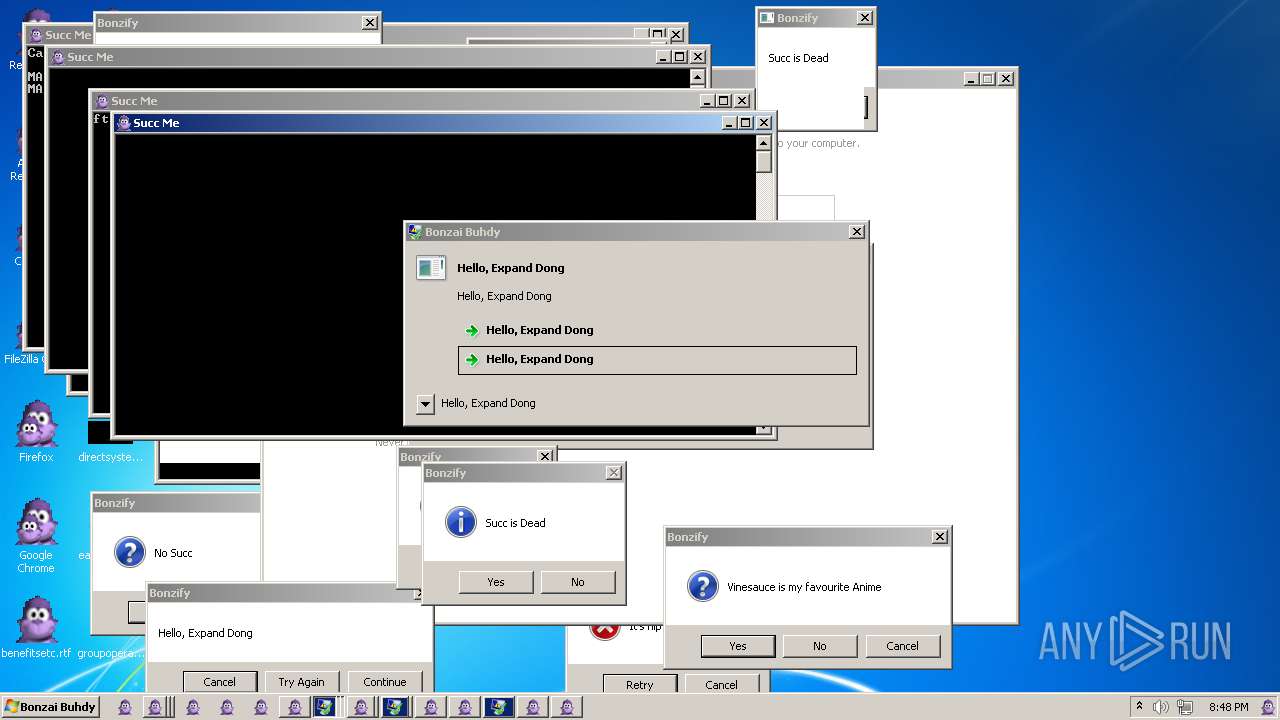Click Yes in the Vinesauce anime dialog
Screen dimensions: 1280x720
click(x=738, y=646)
